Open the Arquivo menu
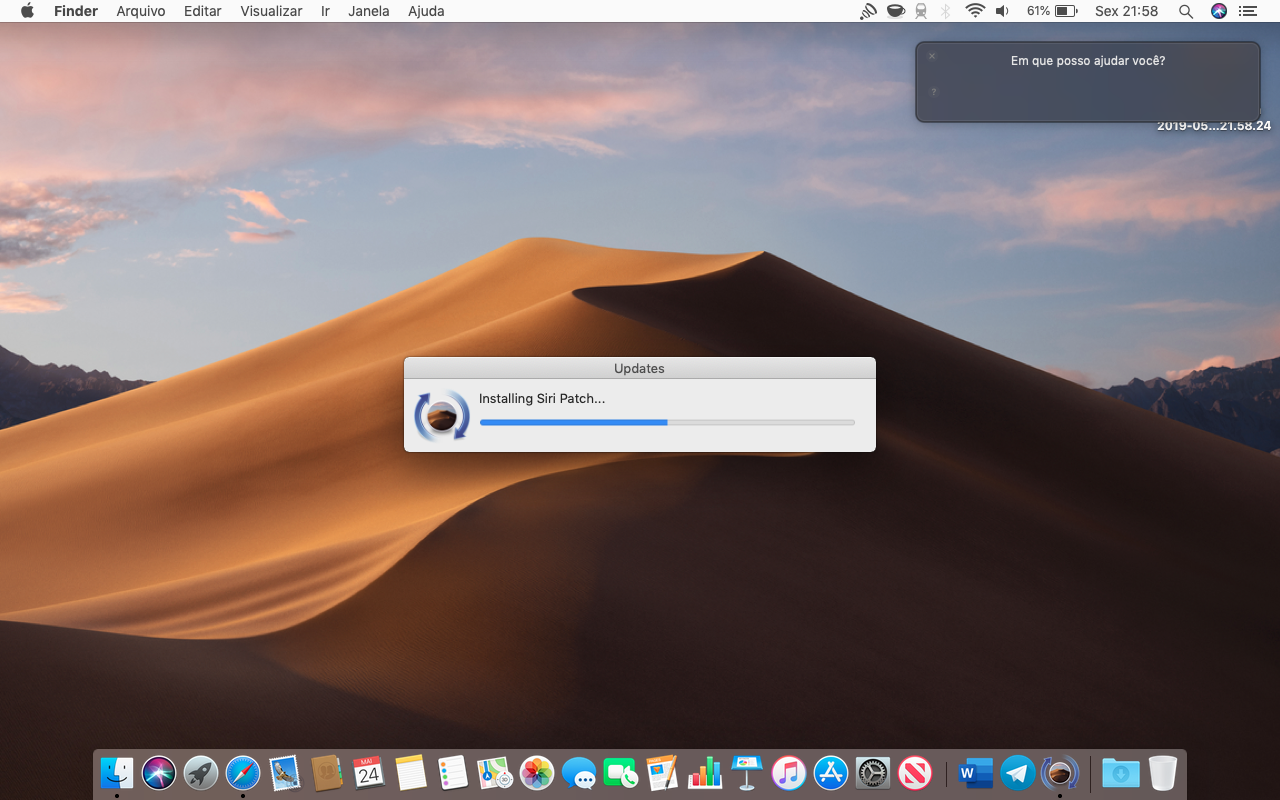This screenshot has height=800, width=1280. tap(141, 11)
